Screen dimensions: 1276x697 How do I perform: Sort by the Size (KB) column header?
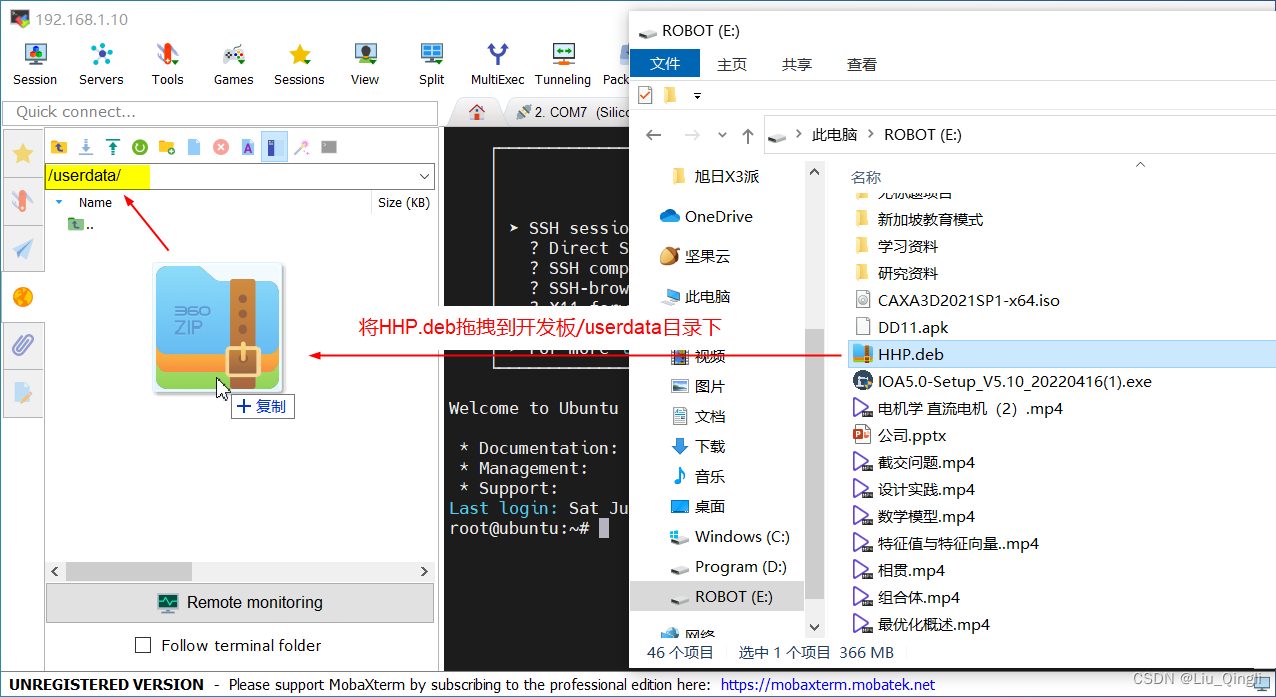tap(404, 202)
